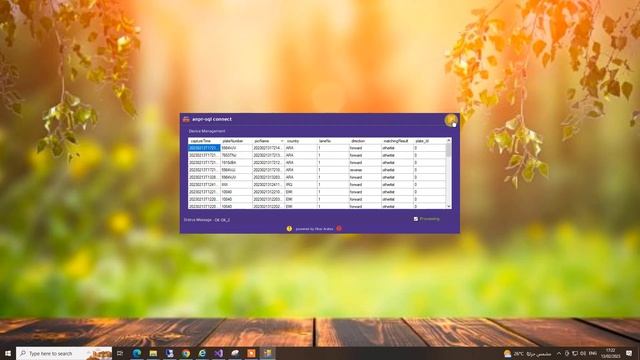Sort by the matchingResult column header
This screenshot has height=360, width=640.
(x=398, y=141)
